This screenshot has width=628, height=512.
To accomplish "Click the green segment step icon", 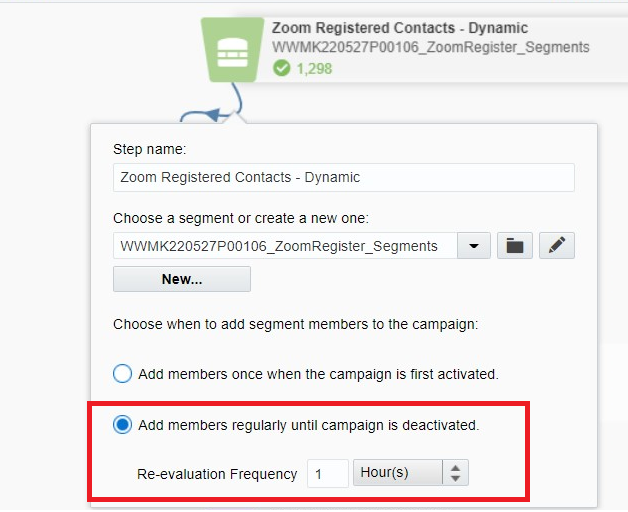I will coord(232,48).
